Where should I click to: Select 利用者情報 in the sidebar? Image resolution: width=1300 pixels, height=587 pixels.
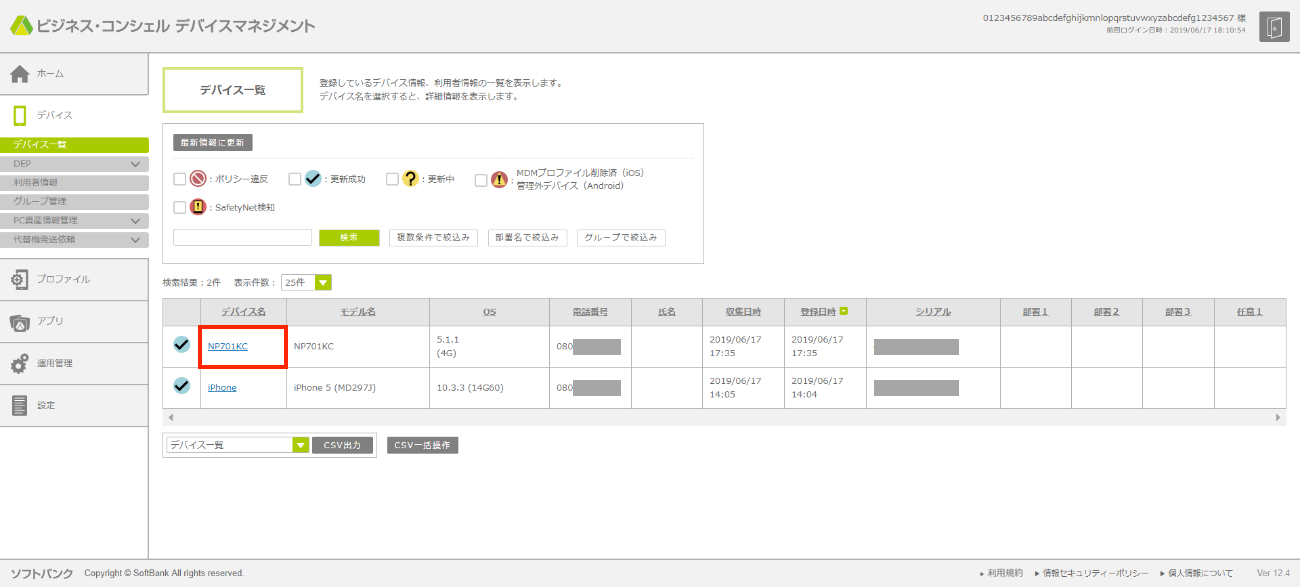point(36,183)
